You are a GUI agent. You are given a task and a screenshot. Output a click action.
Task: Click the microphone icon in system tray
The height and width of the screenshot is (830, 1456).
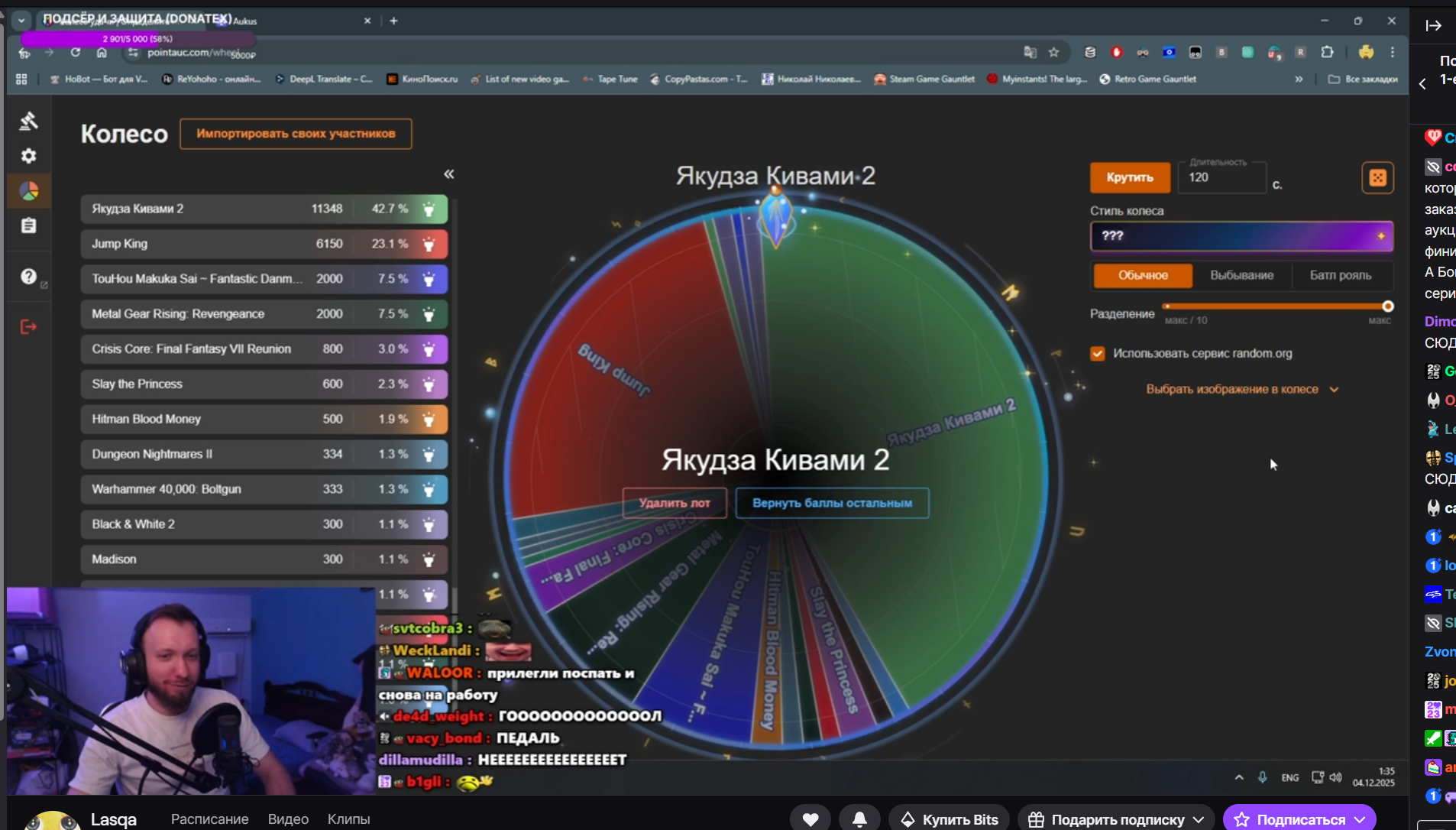pyautogui.click(x=1263, y=777)
